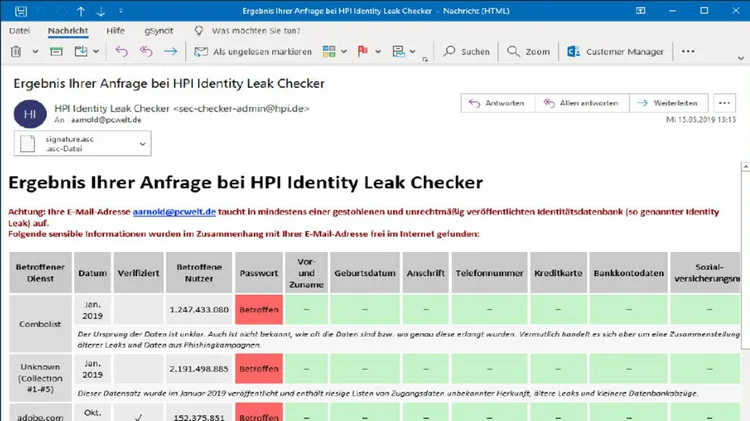This screenshot has height=421, width=750.
Task: Open Ribbon Display Options in title bar
Action: click(x=640, y=11)
